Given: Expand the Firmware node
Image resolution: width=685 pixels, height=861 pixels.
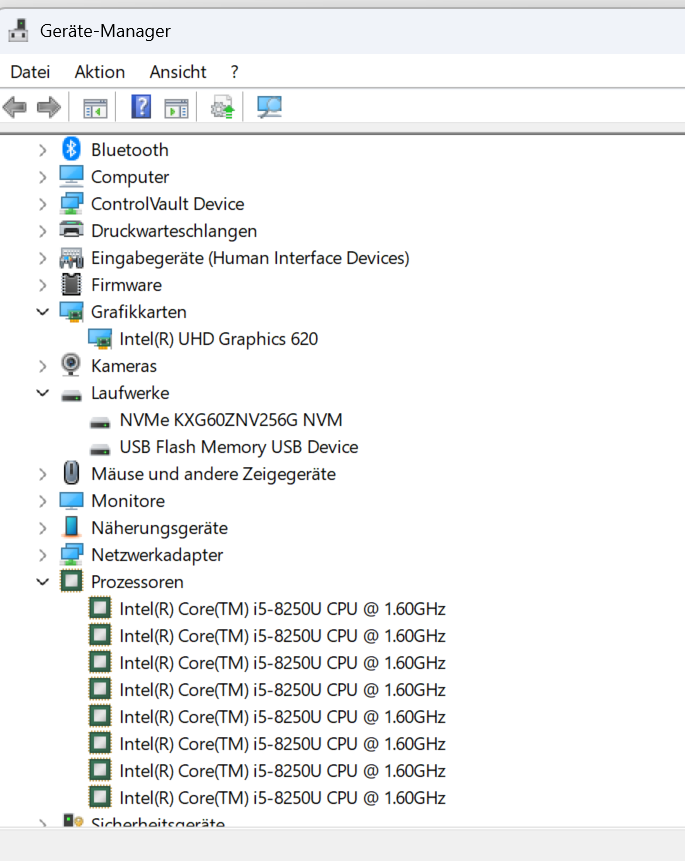Looking at the screenshot, I should click(x=43, y=285).
